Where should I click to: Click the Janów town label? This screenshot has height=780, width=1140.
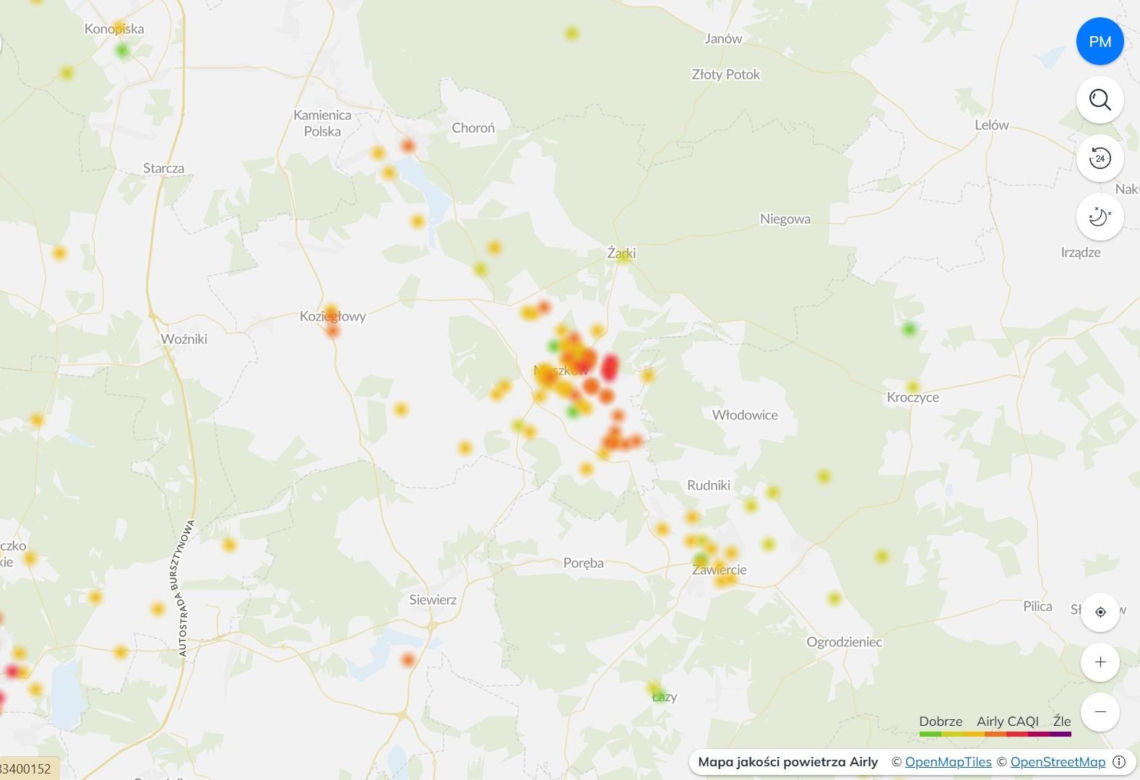tap(723, 39)
